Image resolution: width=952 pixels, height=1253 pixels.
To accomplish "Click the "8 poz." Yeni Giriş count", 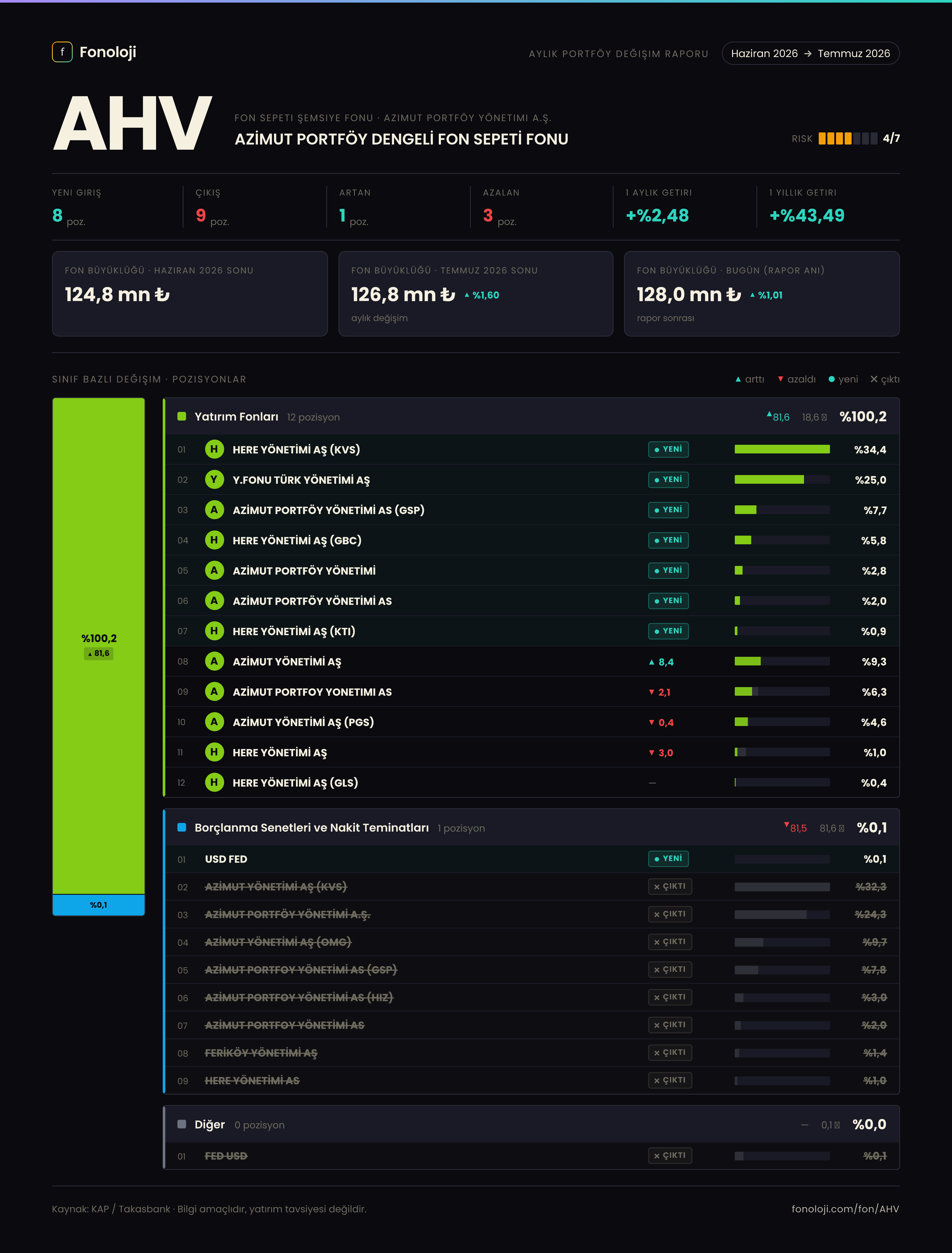I will 69,216.
